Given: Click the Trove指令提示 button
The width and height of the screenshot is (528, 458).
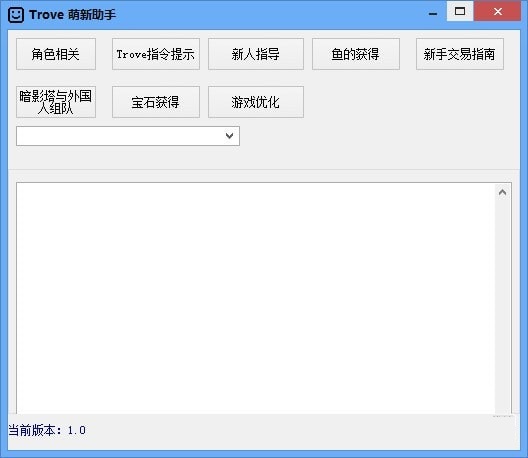Looking at the screenshot, I should point(156,54).
